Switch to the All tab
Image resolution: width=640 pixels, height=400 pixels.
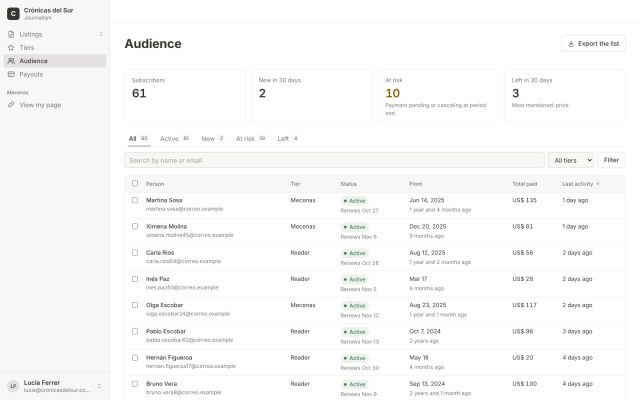pos(139,139)
